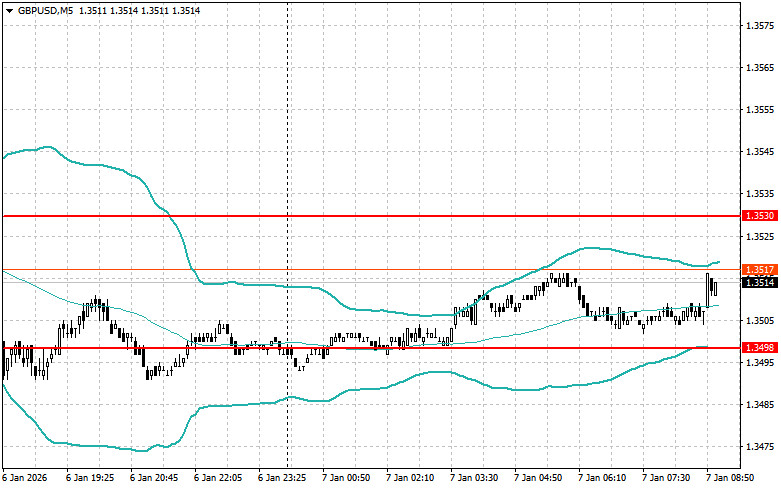
Task: Select the 1.3517 orange level price label
Action: 760,270
